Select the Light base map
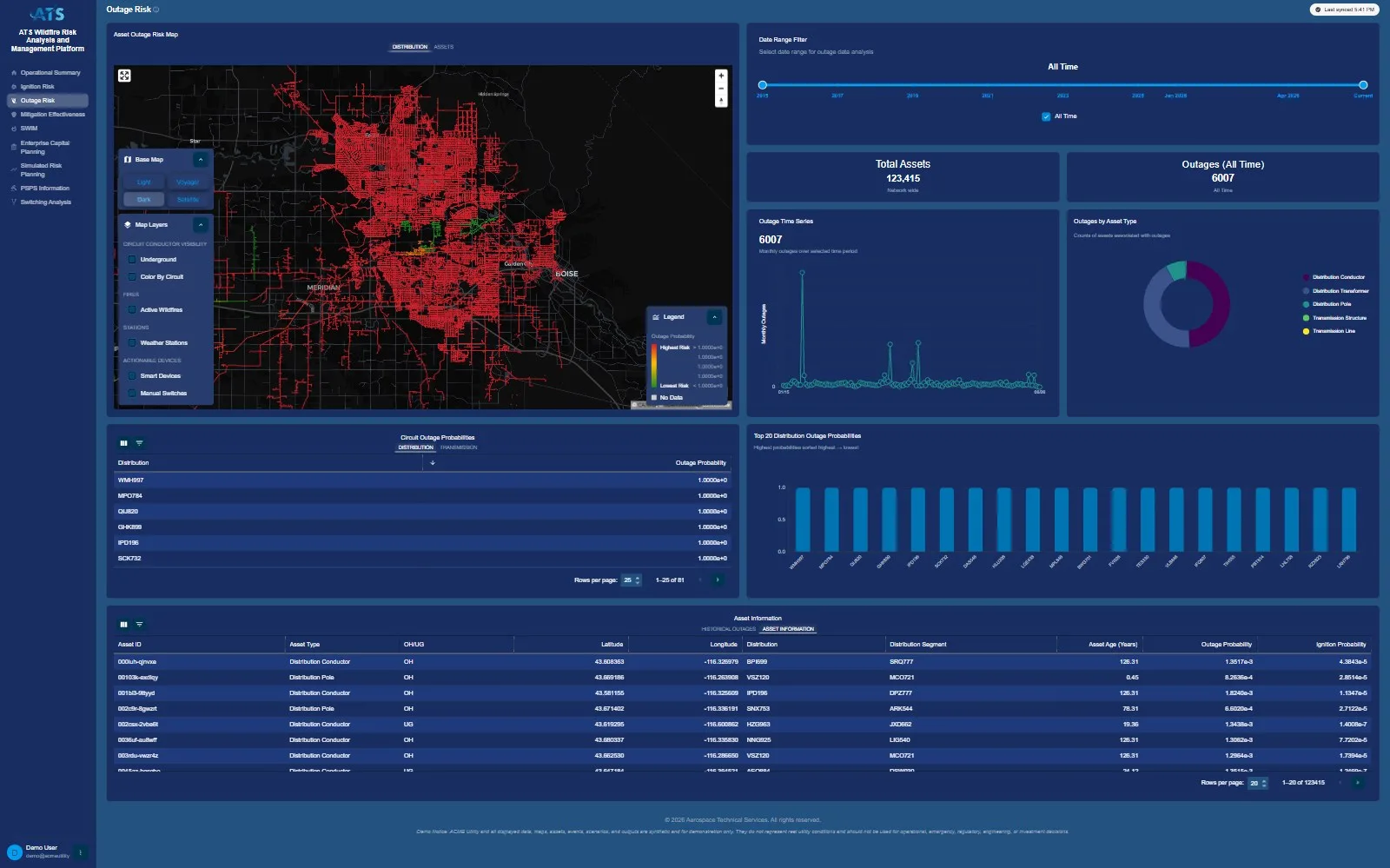The image size is (1390, 868). pos(144,182)
